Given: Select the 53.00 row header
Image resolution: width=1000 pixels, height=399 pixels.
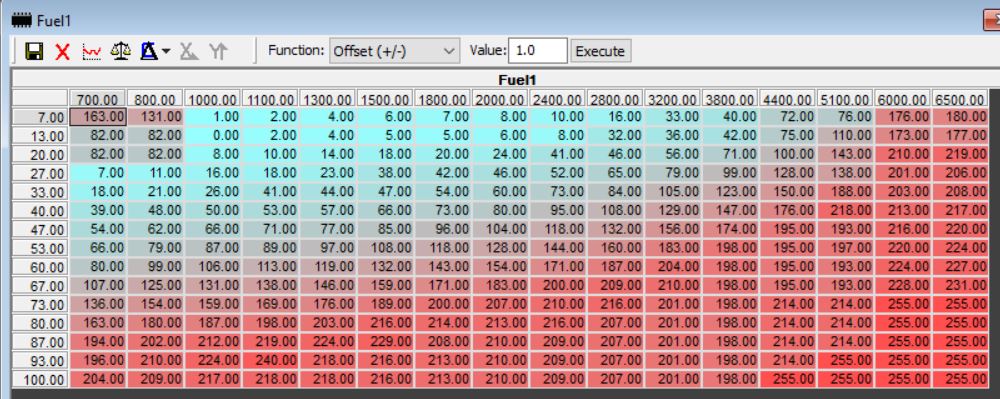Looking at the screenshot, I should [40, 249].
